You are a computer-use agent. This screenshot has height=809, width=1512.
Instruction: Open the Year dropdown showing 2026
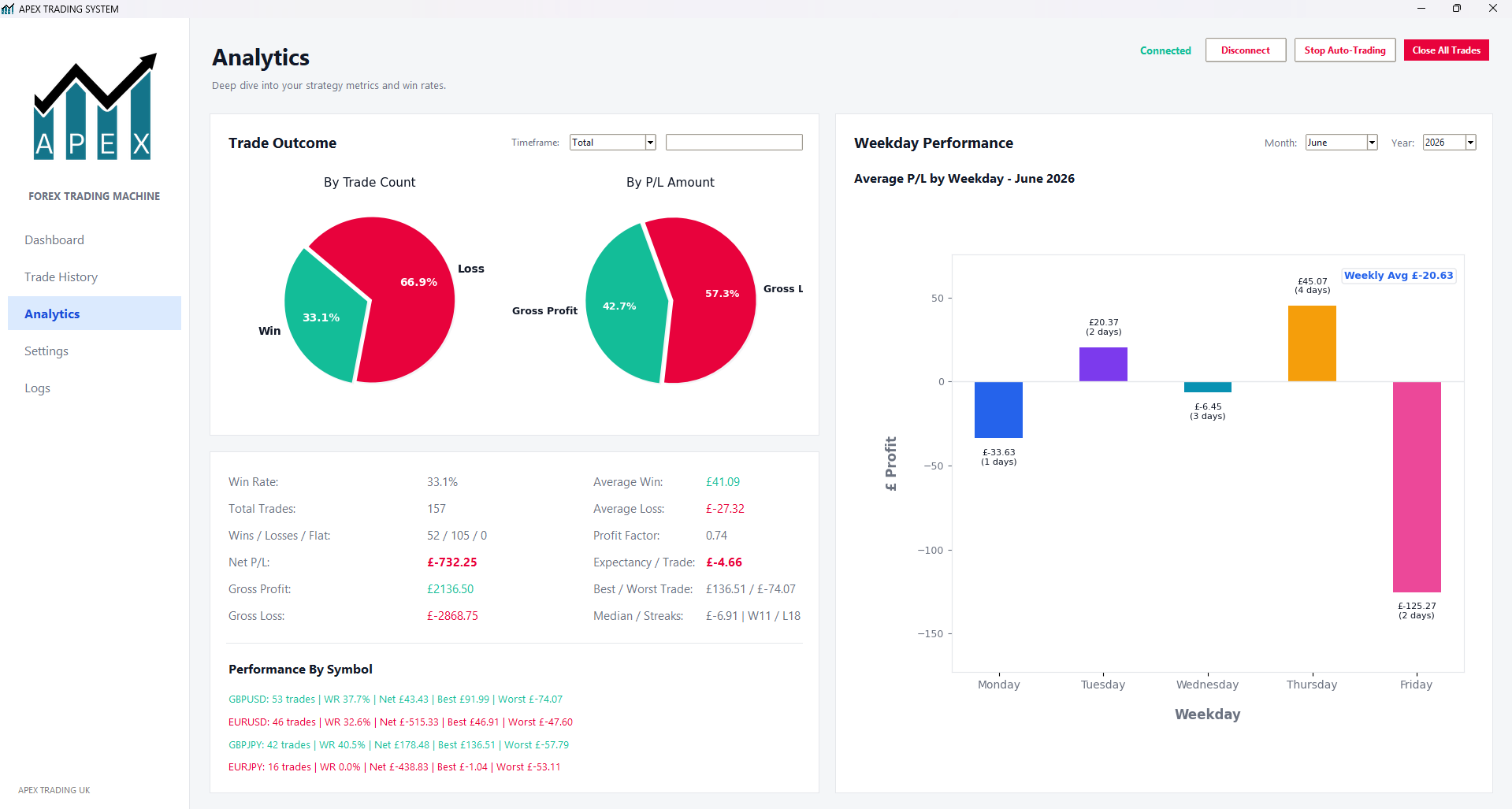[1449, 143]
